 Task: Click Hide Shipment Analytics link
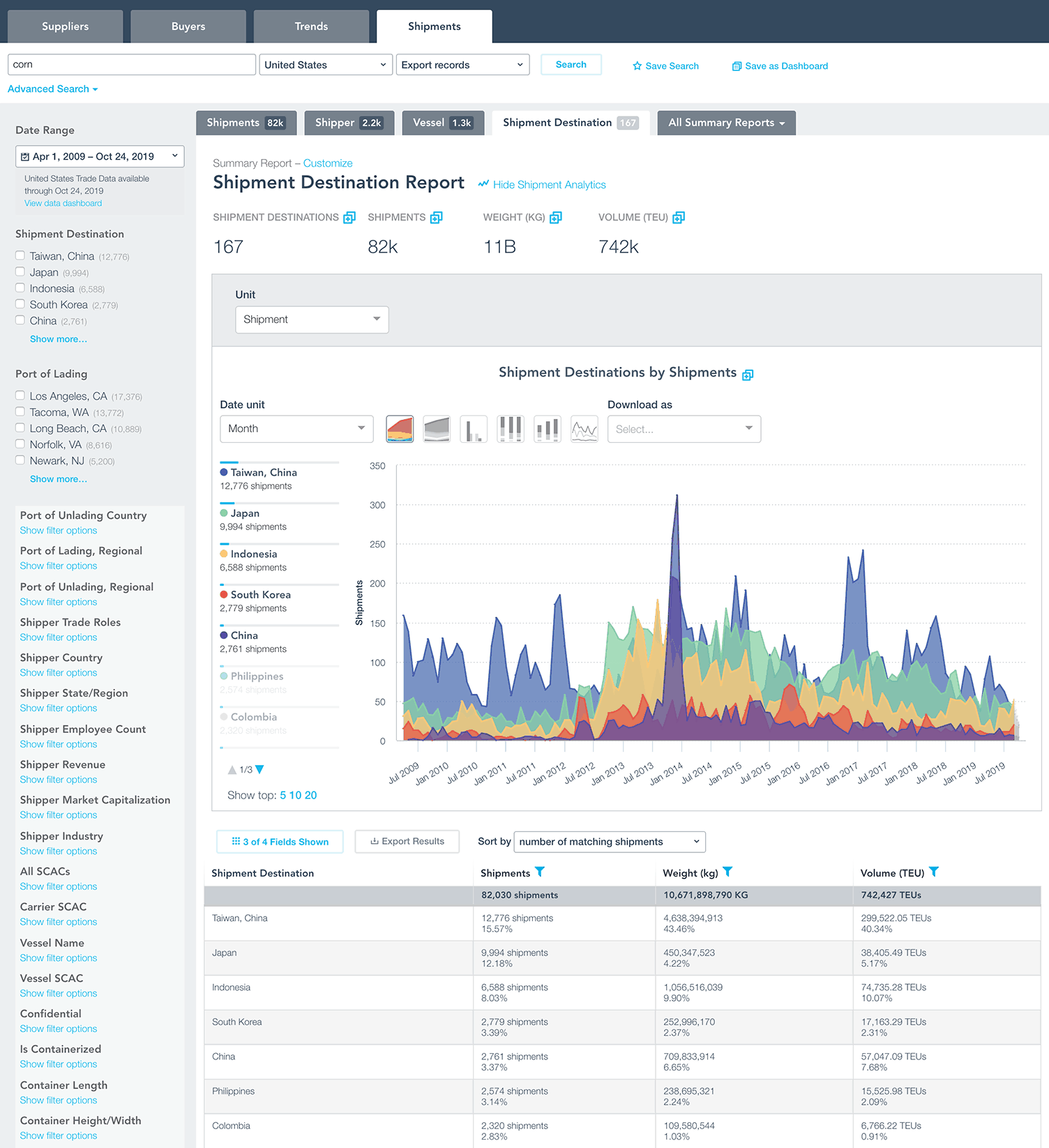[x=549, y=185]
